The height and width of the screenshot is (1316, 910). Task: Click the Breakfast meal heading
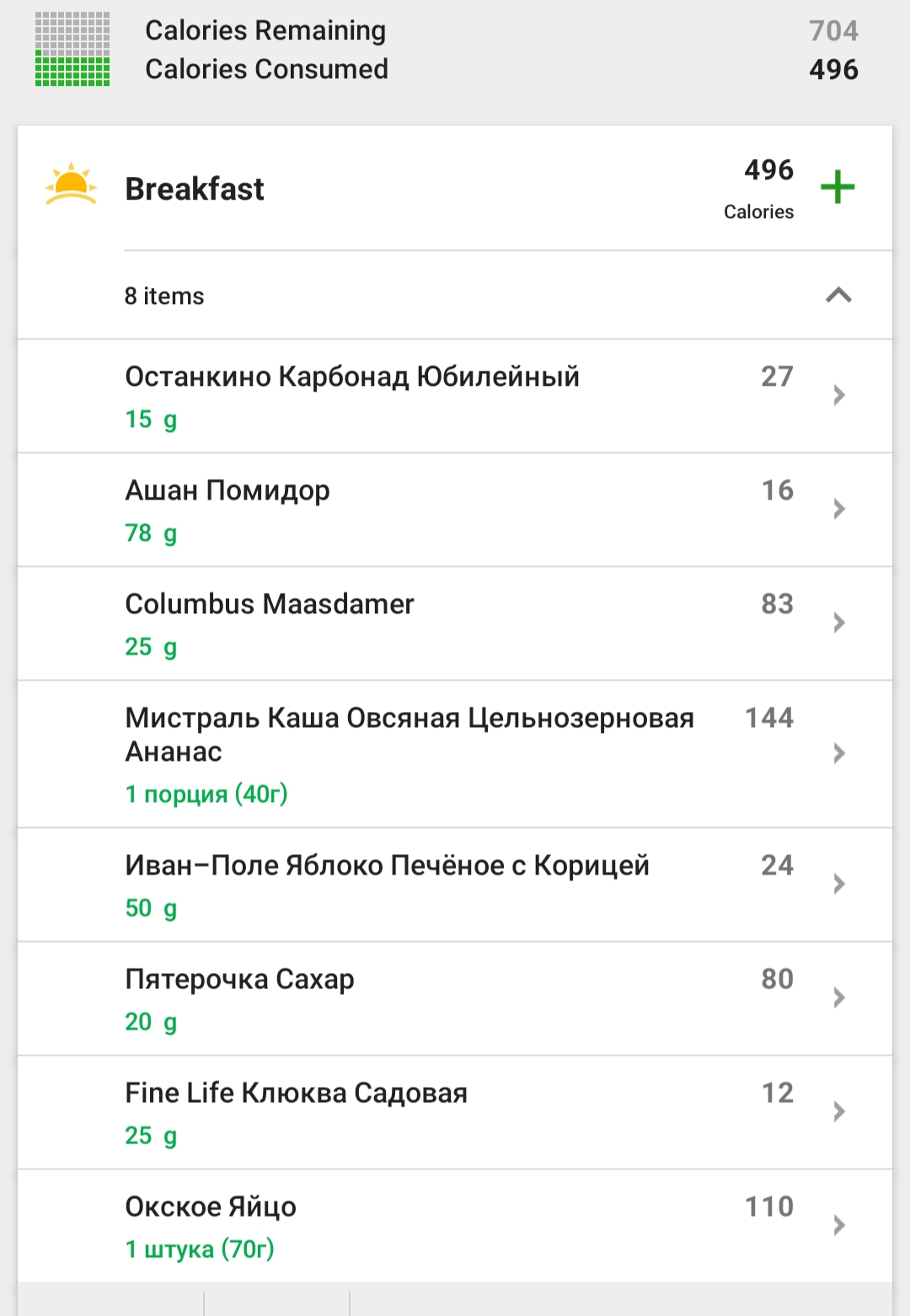point(195,189)
